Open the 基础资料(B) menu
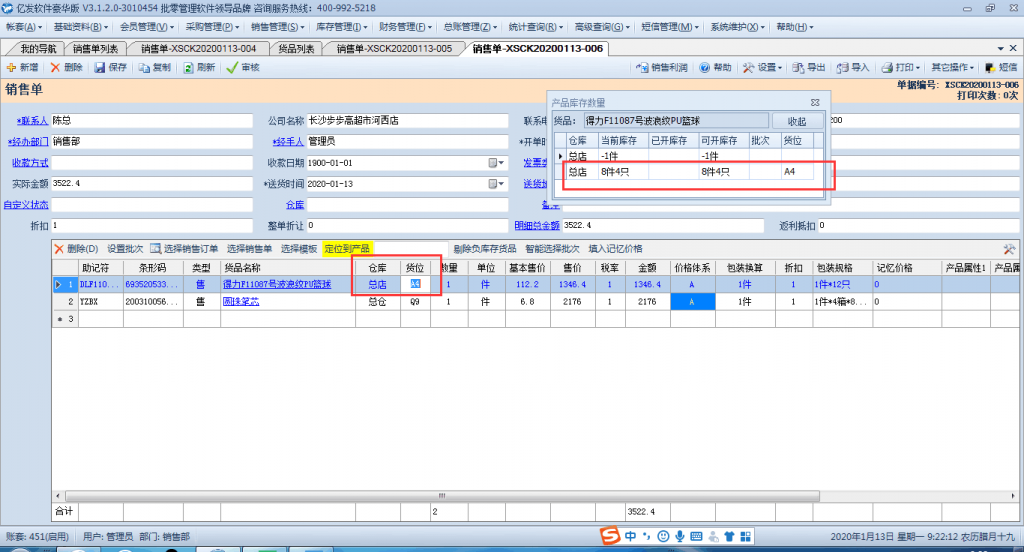The width and height of the screenshot is (1024, 552). pos(81,27)
